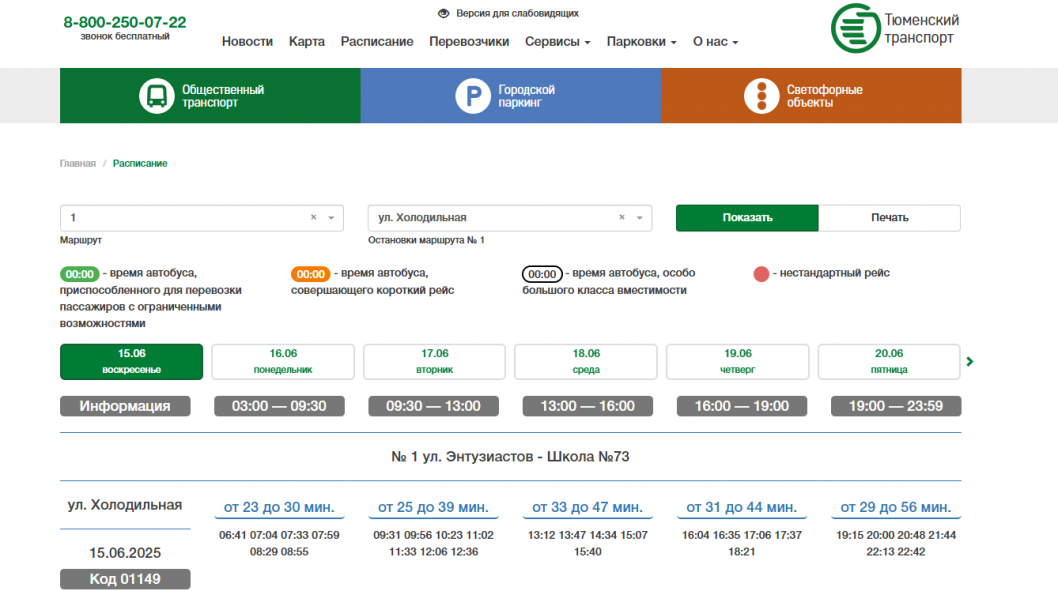Click the Печать button
Screen dimensions: 1058x591
tap(889, 218)
